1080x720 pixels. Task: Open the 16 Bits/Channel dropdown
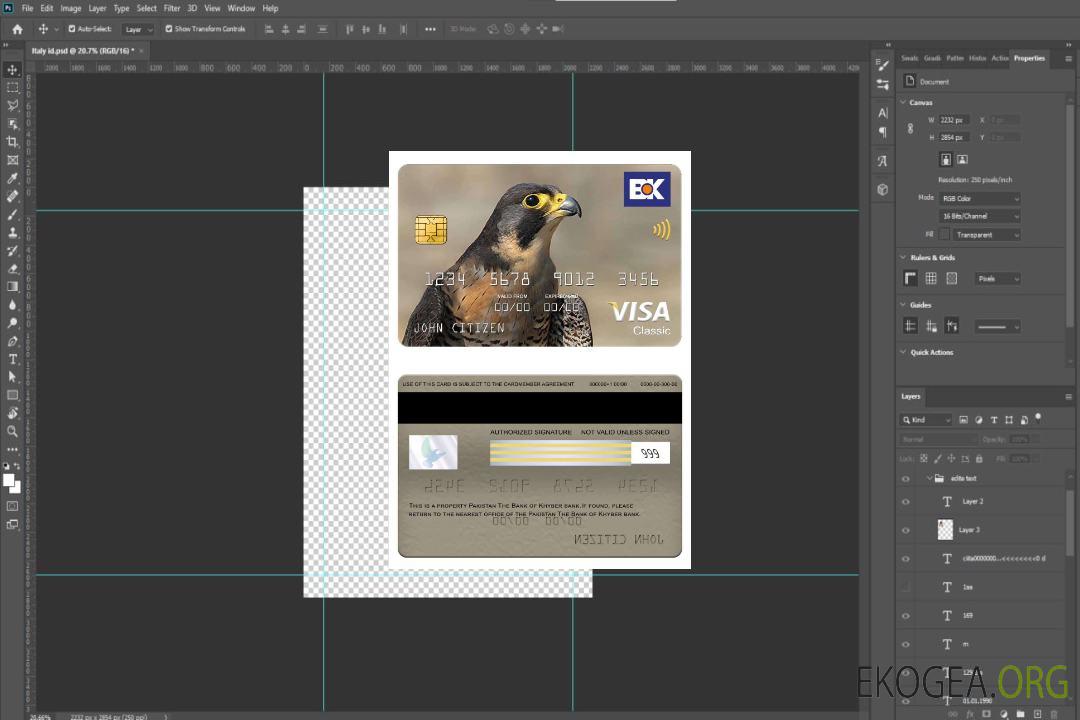[980, 216]
